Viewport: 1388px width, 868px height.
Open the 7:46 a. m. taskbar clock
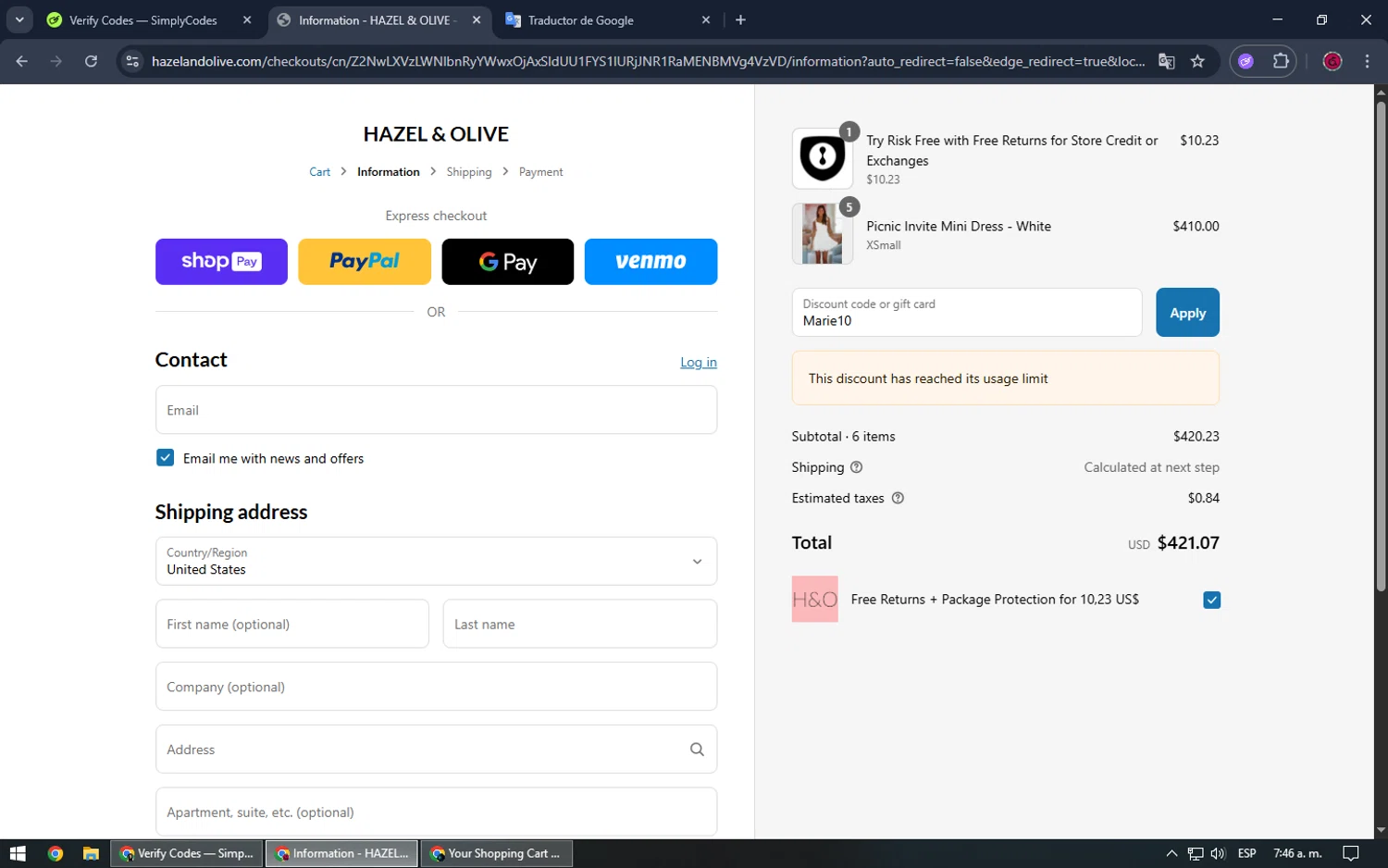[x=1297, y=853]
